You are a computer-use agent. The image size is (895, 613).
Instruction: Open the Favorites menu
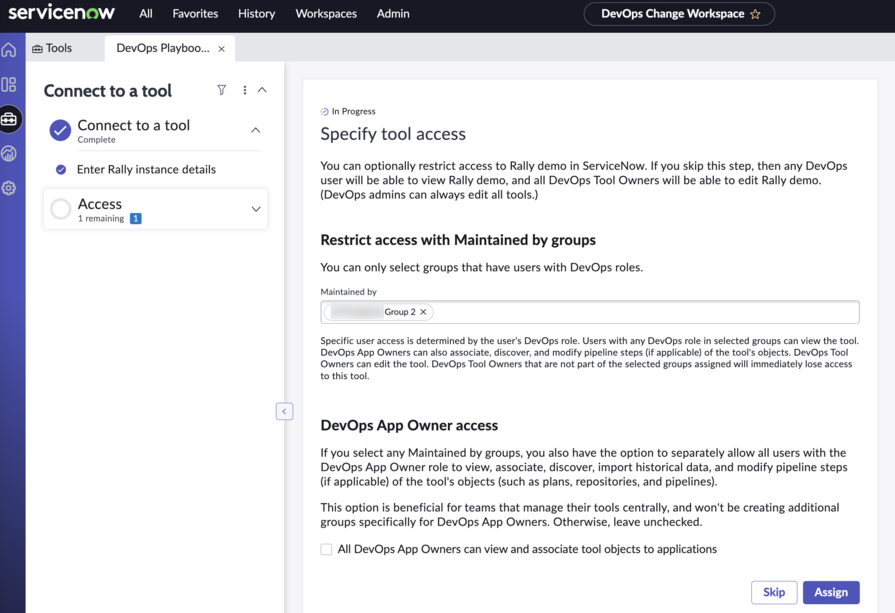[195, 14]
